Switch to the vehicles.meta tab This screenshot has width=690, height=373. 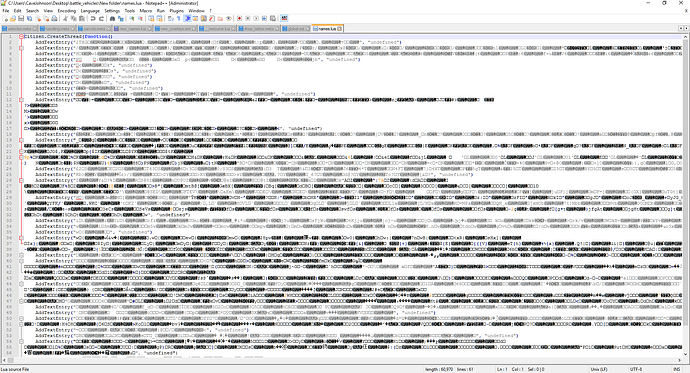click(x=19, y=29)
